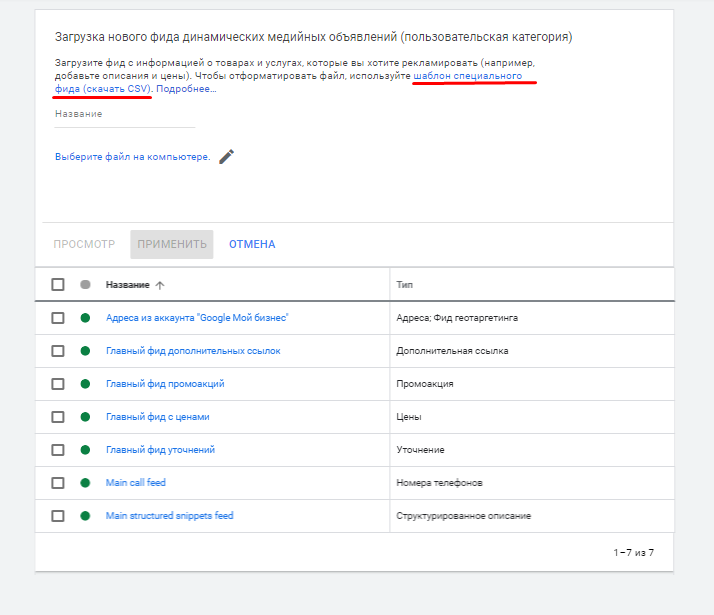
Task: Click the Тип column header
Action: click(x=405, y=285)
